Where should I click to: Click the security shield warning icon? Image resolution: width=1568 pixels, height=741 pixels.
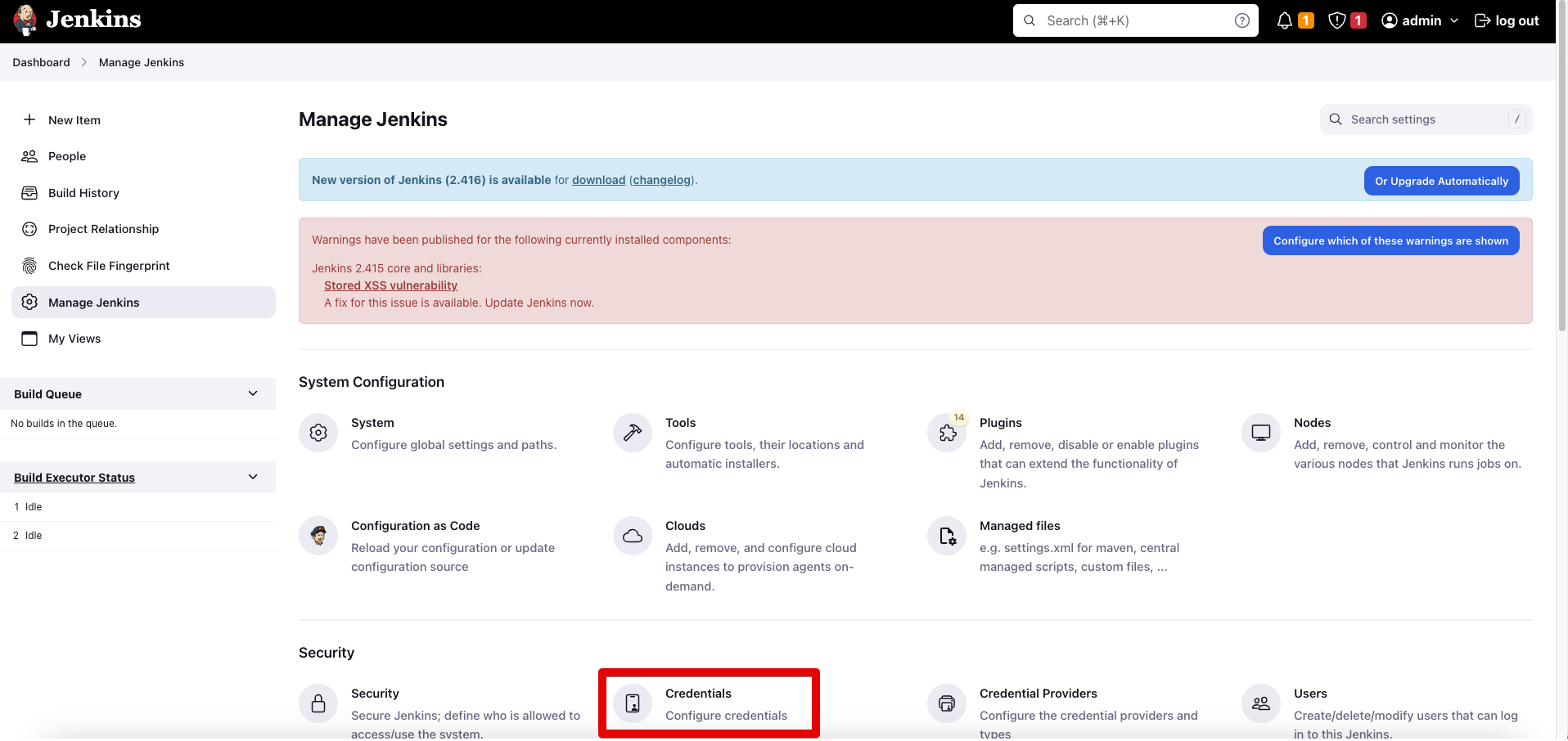pyautogui.click(x=1336, y=20)
